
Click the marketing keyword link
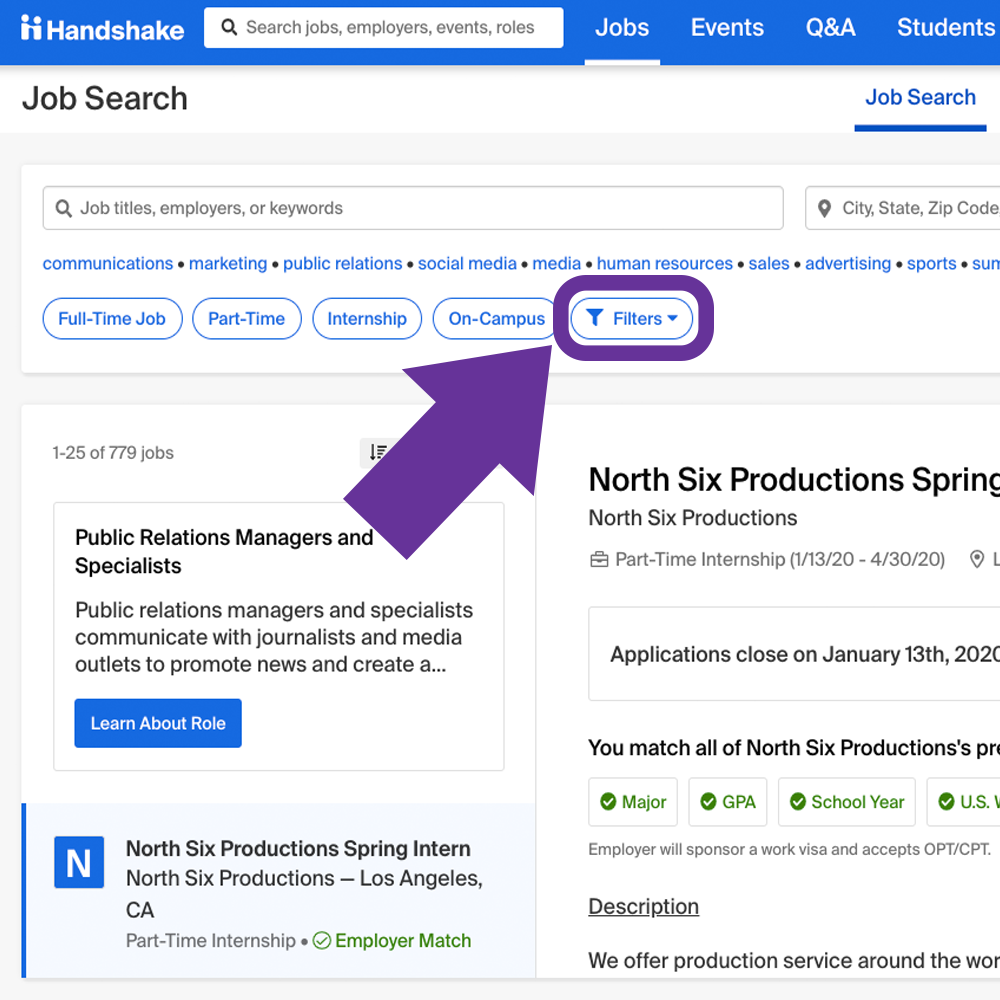click(x=228, y=263)
